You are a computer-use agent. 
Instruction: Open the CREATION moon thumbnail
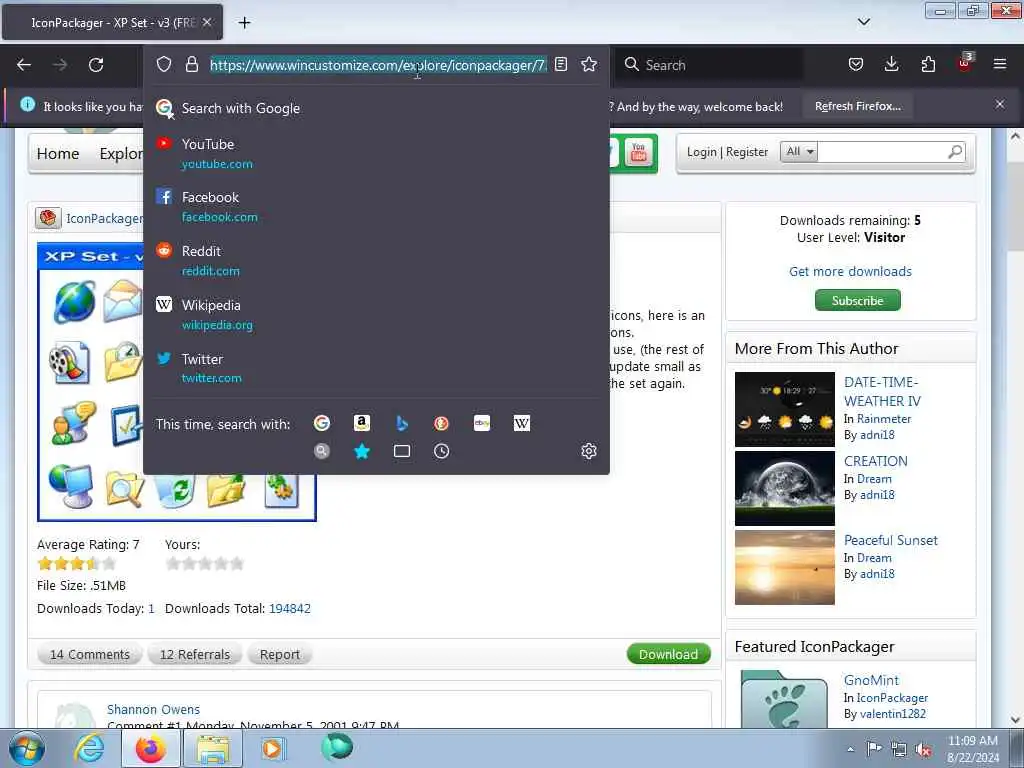tap(784, 488)
